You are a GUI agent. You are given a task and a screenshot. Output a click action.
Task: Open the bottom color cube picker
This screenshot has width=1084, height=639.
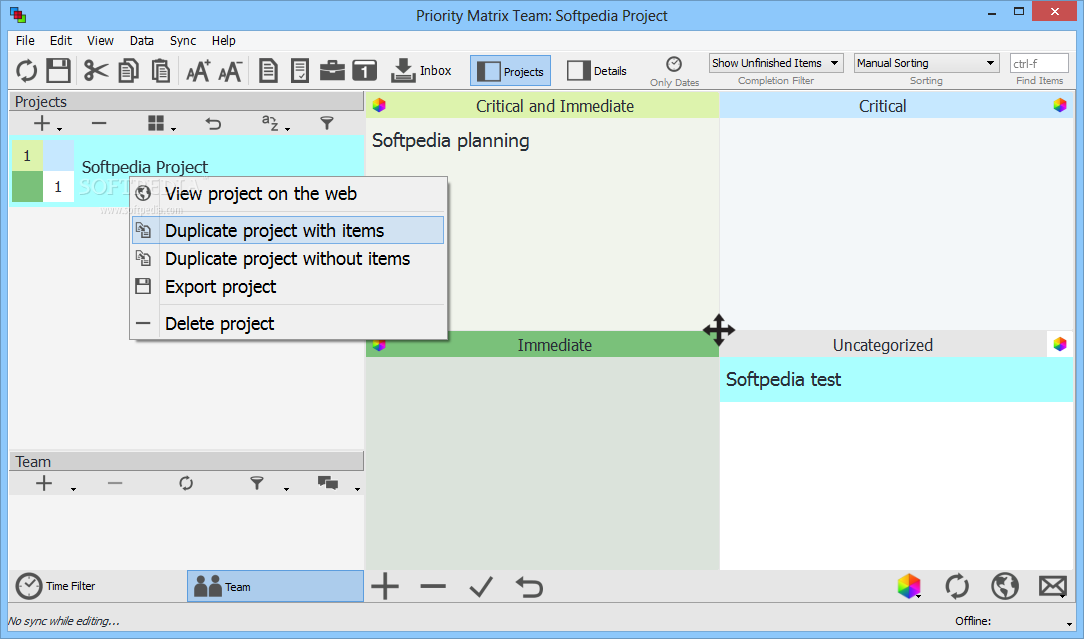[x=909, y=586]
